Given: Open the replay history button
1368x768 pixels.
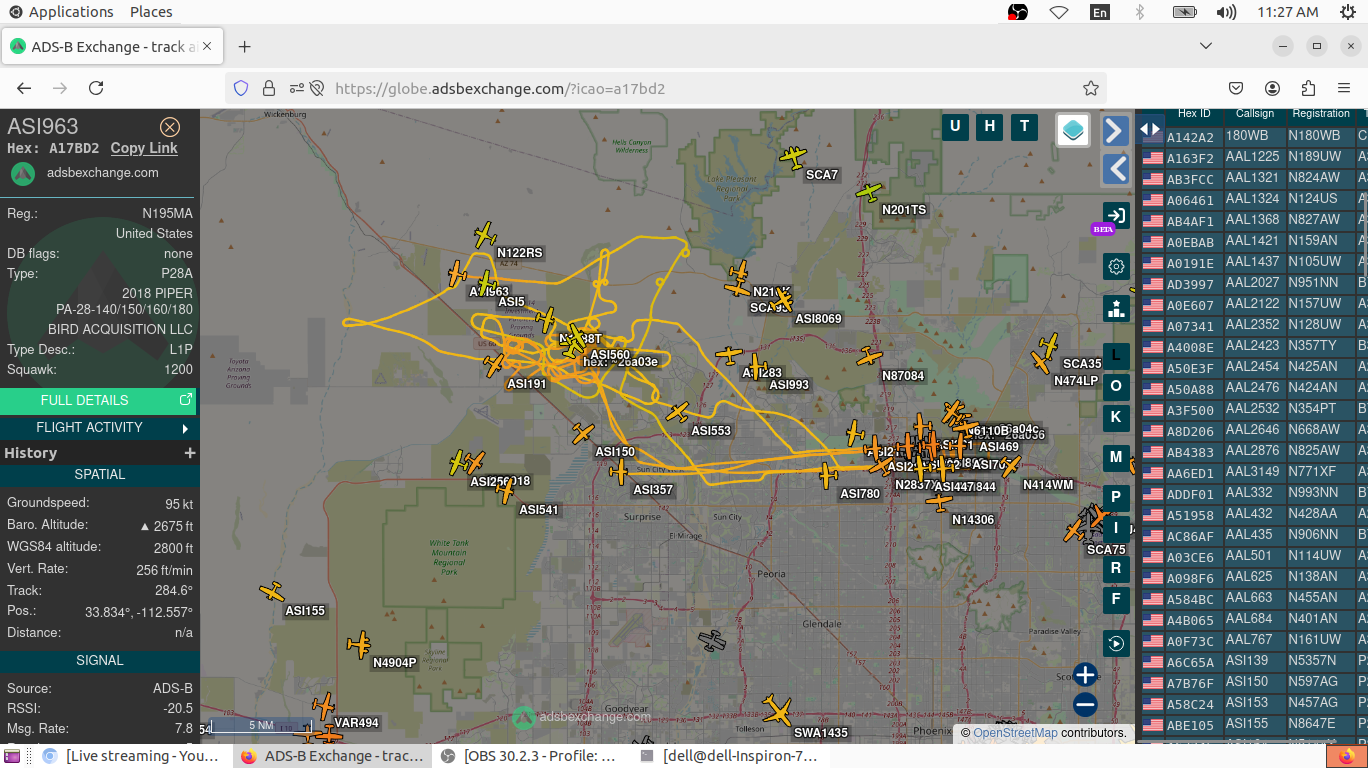Looking at the screenshot, I should (1116, 643).
